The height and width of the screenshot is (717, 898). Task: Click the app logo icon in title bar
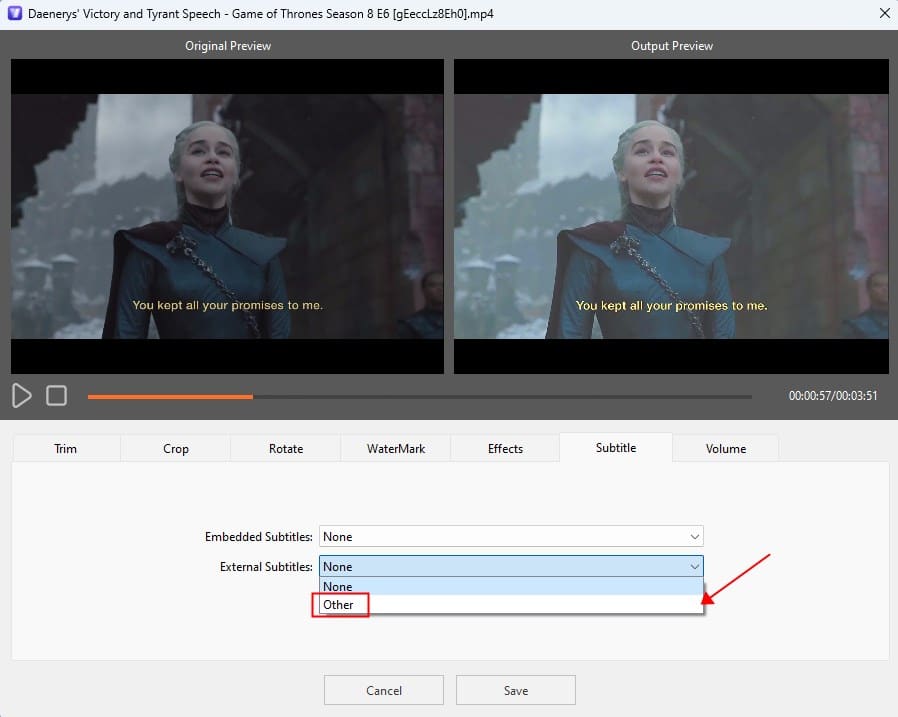tap(14, 13)
